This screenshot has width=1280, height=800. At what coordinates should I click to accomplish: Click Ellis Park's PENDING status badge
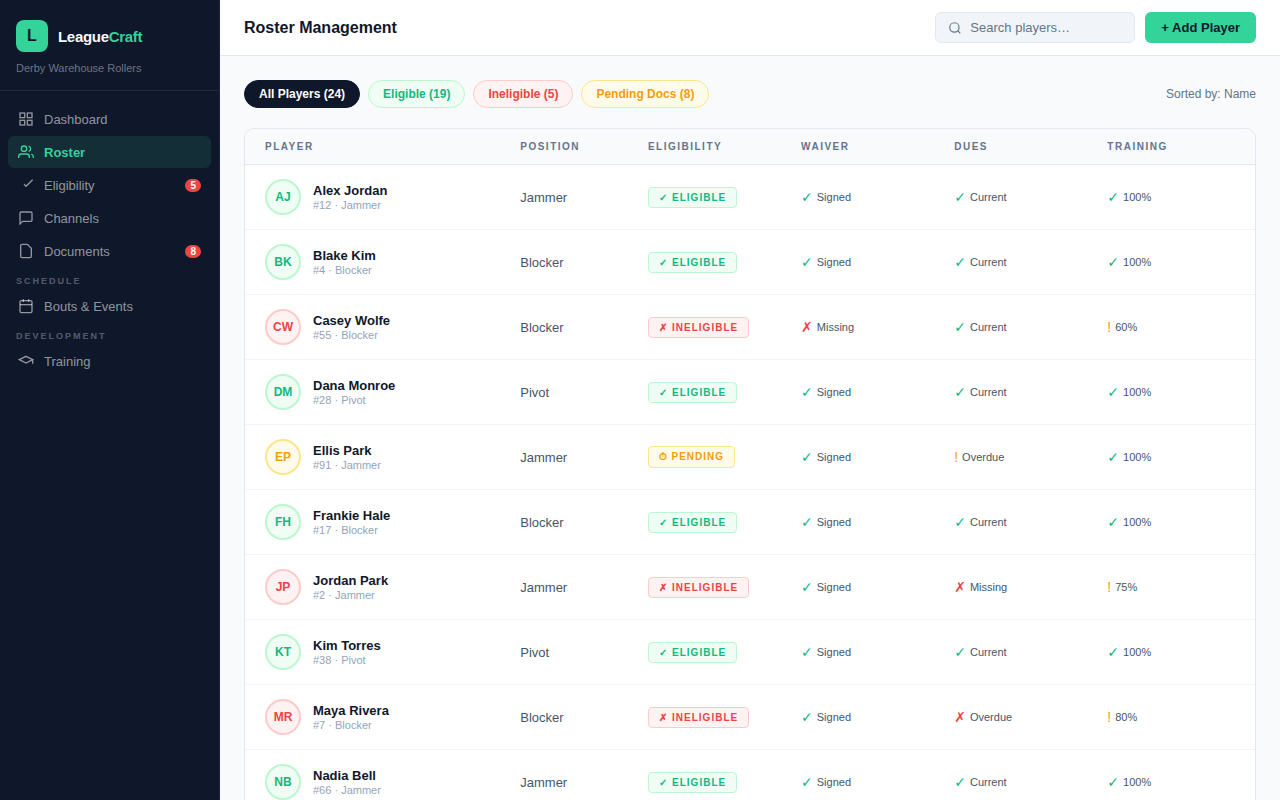[x=691, y=457]
